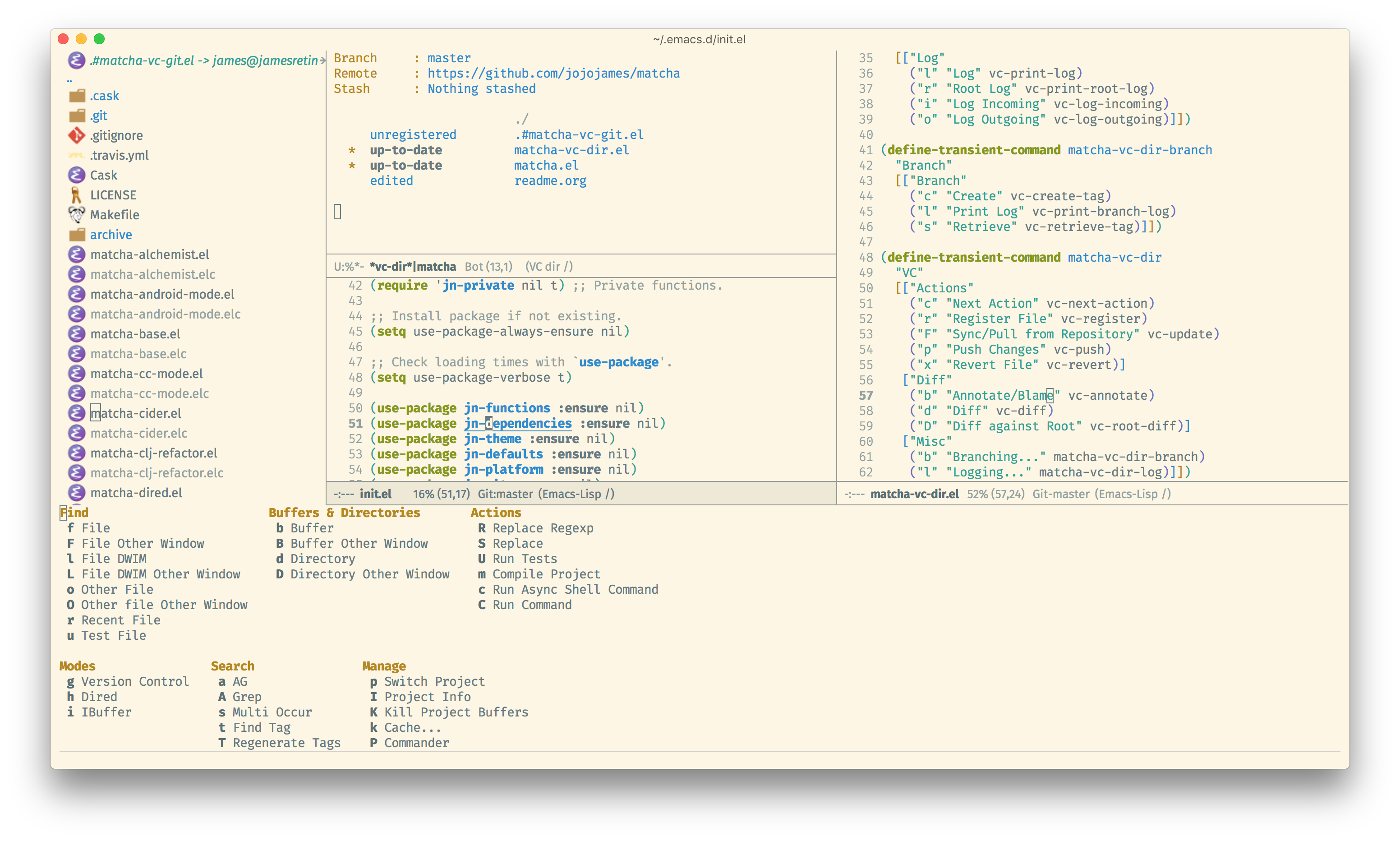Click the .git folder icon
Viewport: 1400px width, 841px height.
77,116
